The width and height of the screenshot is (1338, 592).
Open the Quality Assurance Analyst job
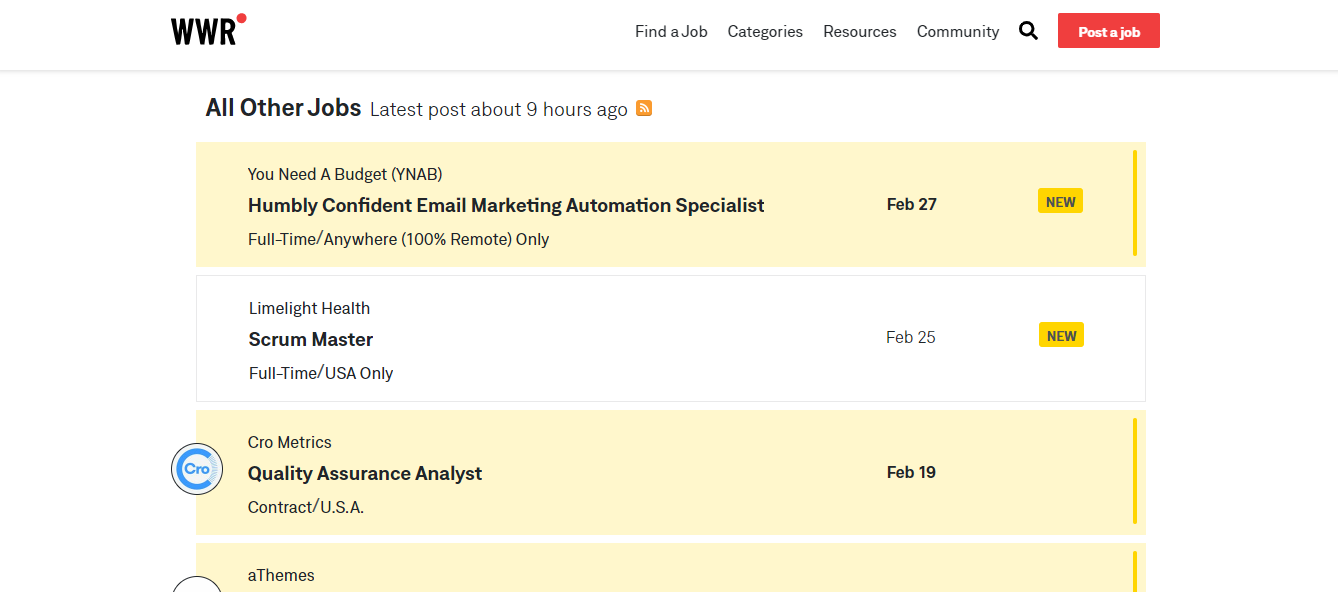365,473
